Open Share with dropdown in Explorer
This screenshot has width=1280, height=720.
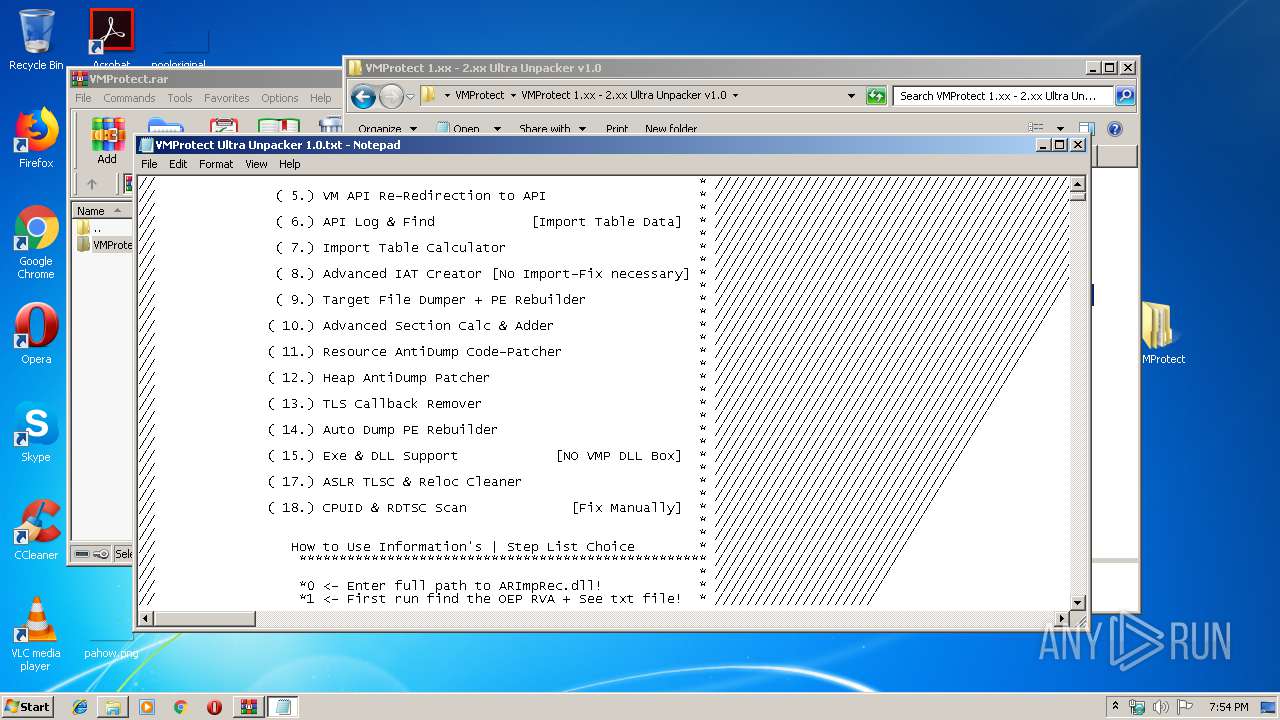point(551,129)
